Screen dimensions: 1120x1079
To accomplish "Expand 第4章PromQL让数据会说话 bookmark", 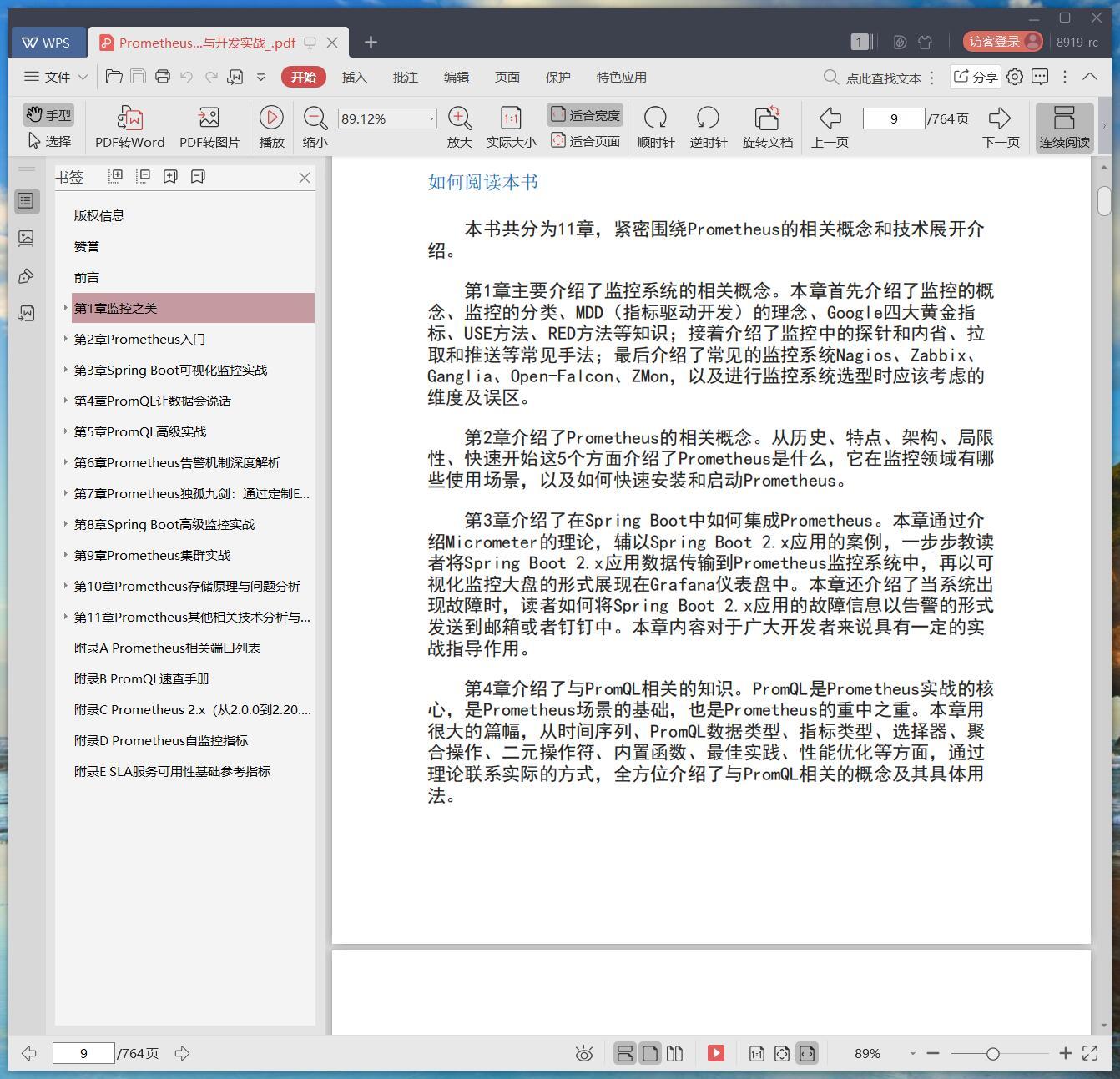I will pyautogui.click(x=65, y=401).
